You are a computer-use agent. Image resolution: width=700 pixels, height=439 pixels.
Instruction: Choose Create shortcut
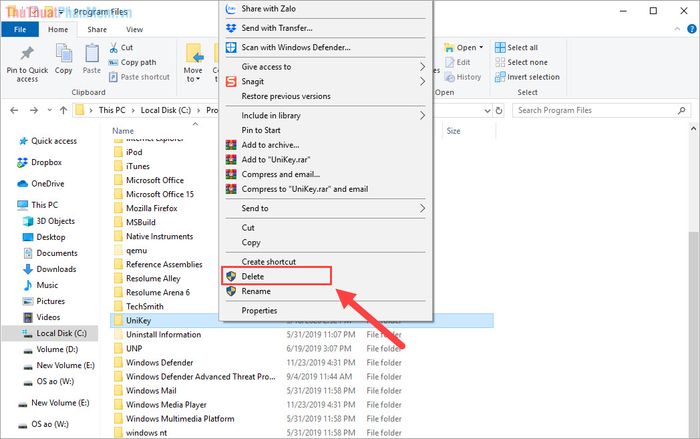pos(325,261)
